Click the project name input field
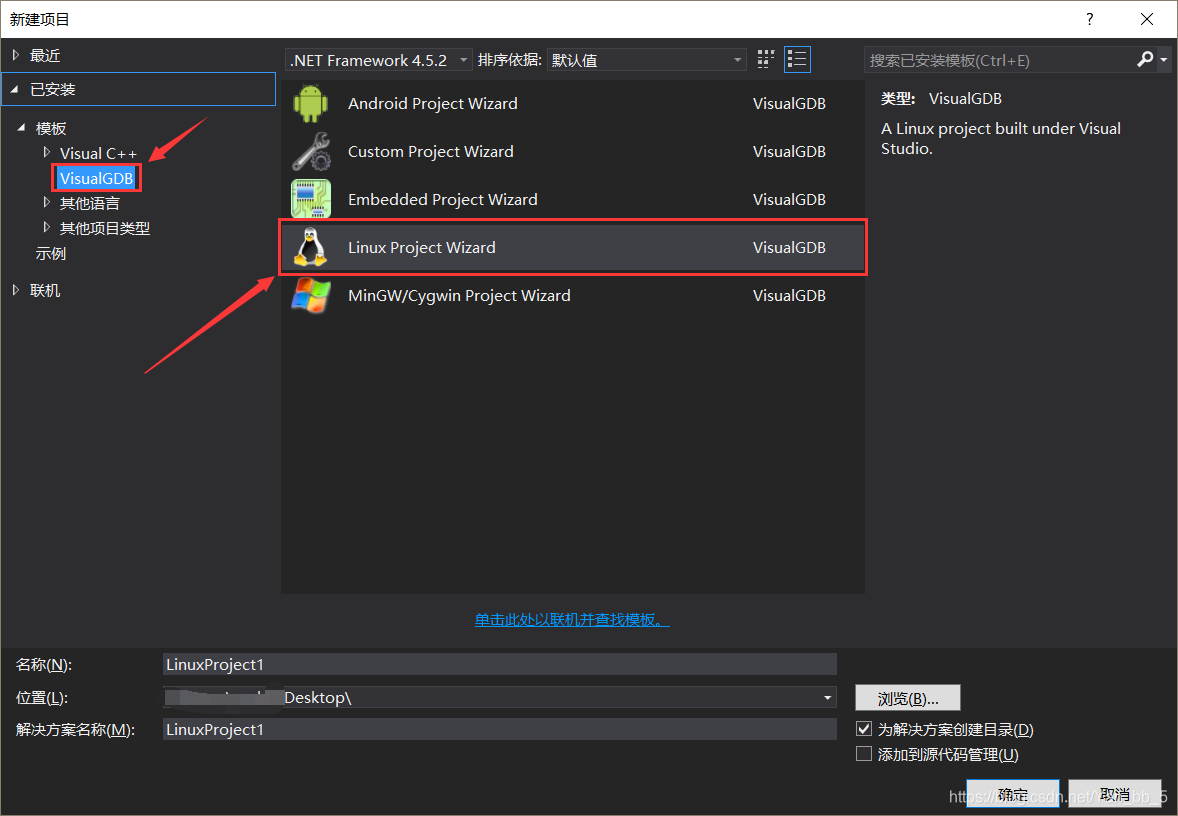 click(500, 664)
